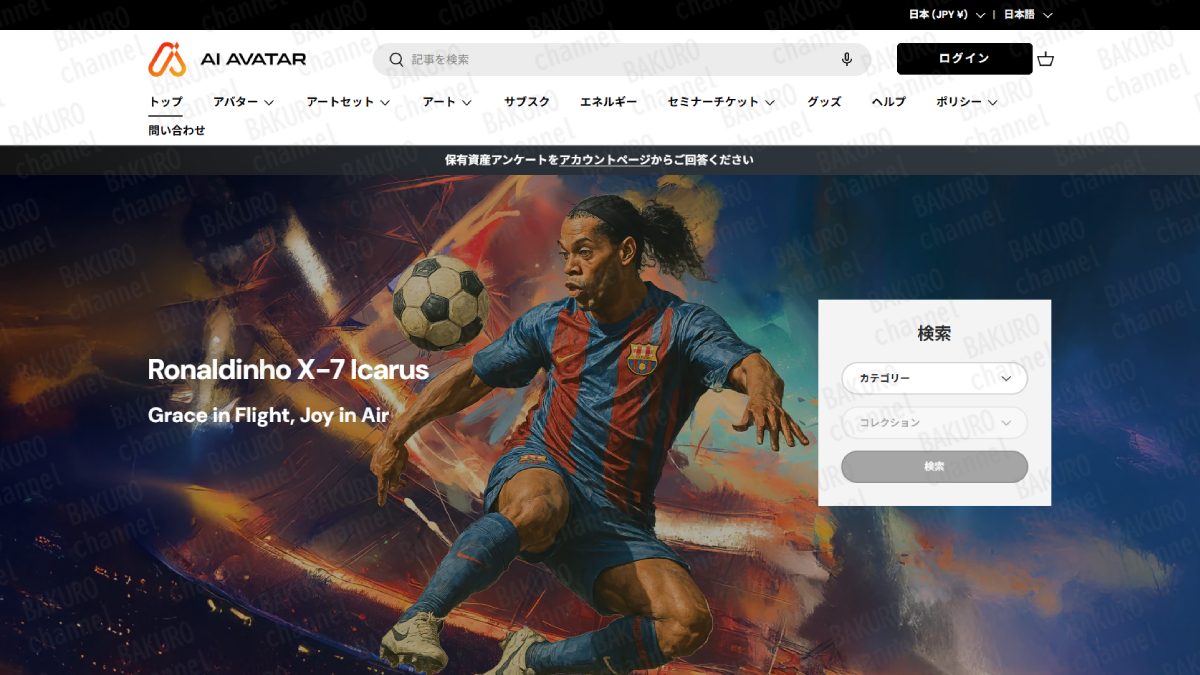The width and height of the screenshot is (1200, 675).
Task: Open the ヘルプ menu item
Action: [888, 102]
